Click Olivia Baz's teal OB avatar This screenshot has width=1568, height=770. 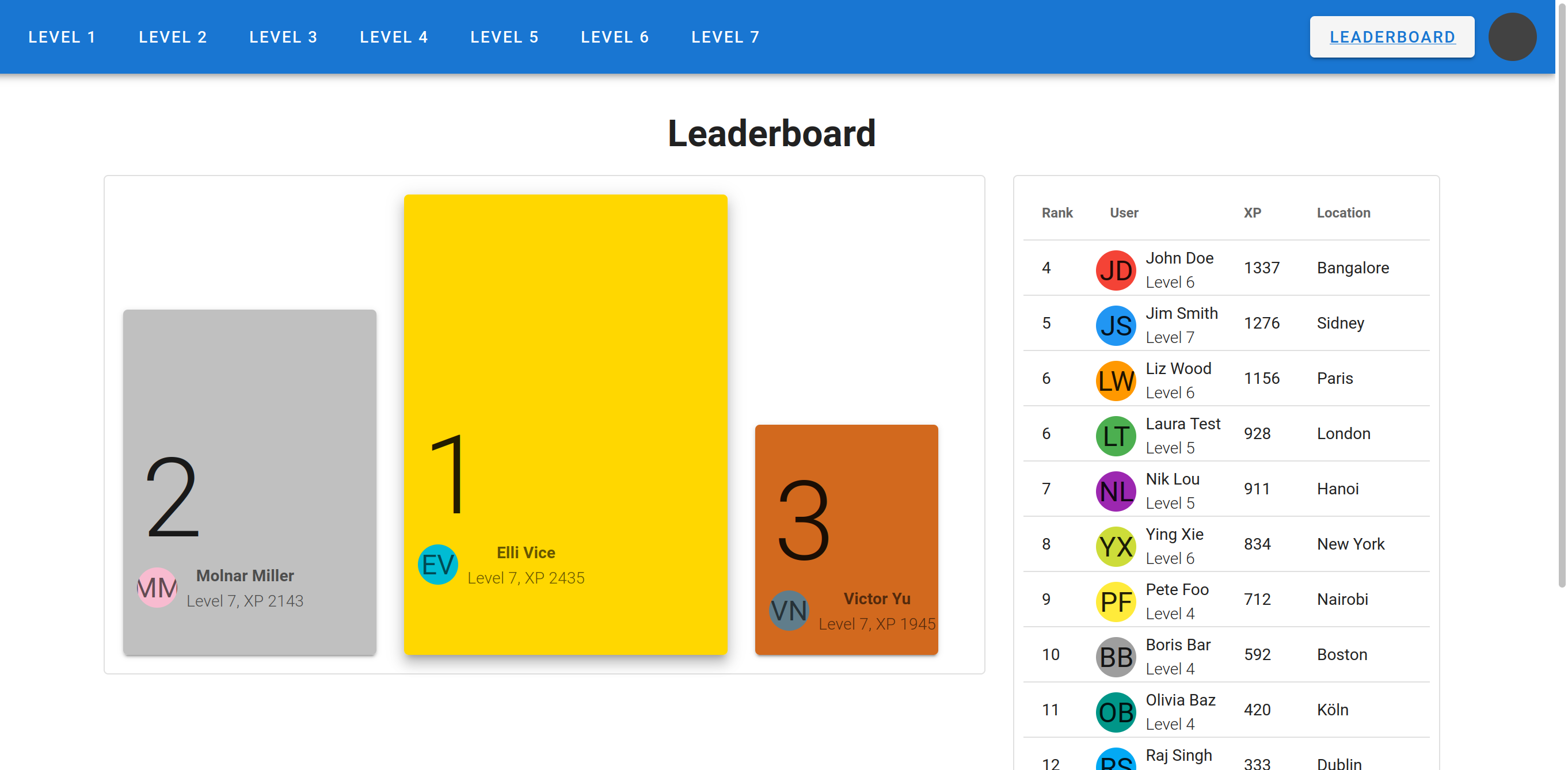click(1115, 711)
